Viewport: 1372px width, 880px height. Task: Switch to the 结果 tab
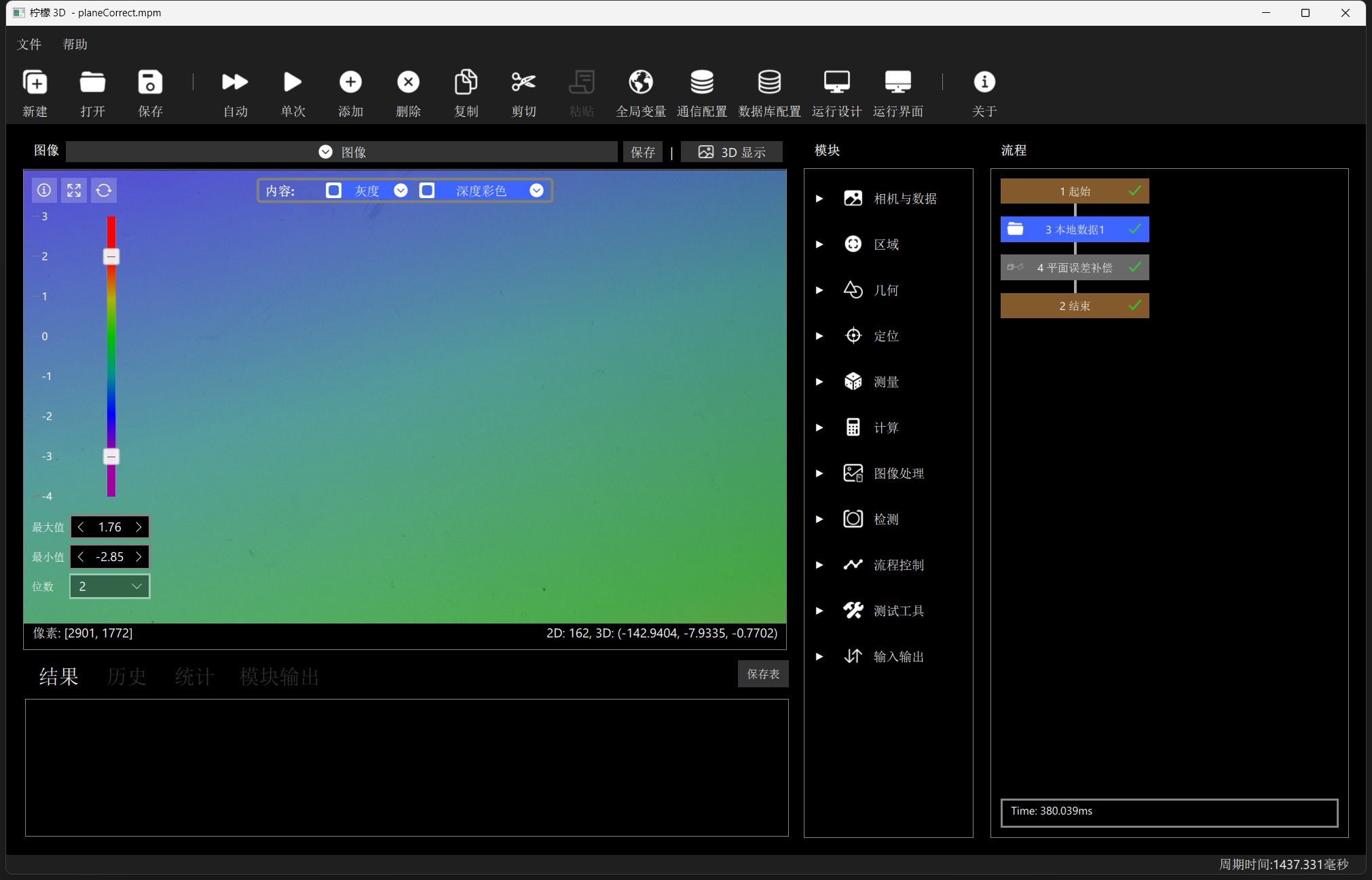coord(58,676)
